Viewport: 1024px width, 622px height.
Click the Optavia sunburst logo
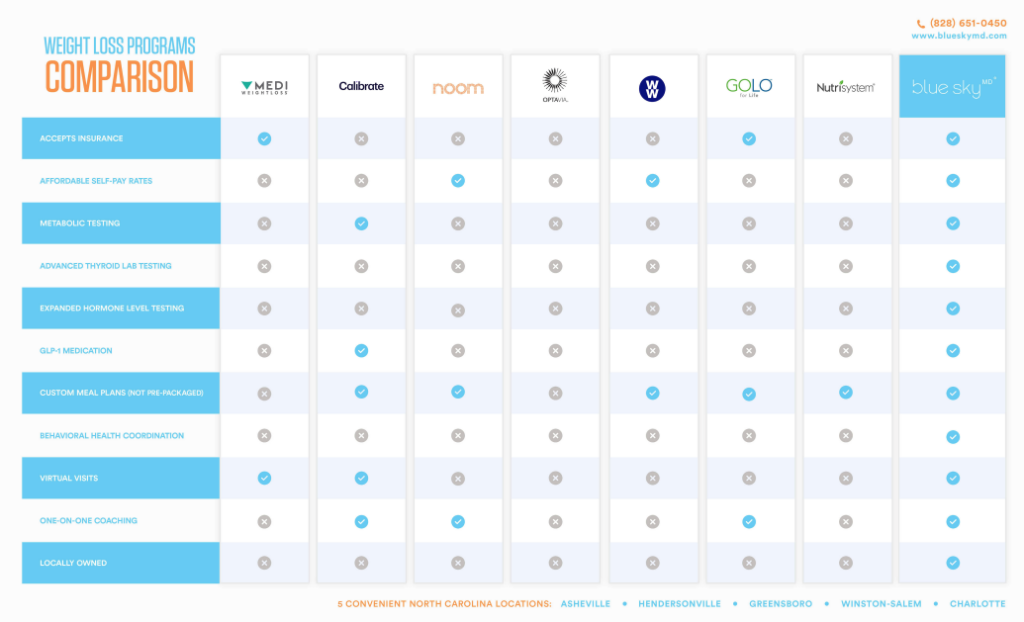[x=555, y=83]
